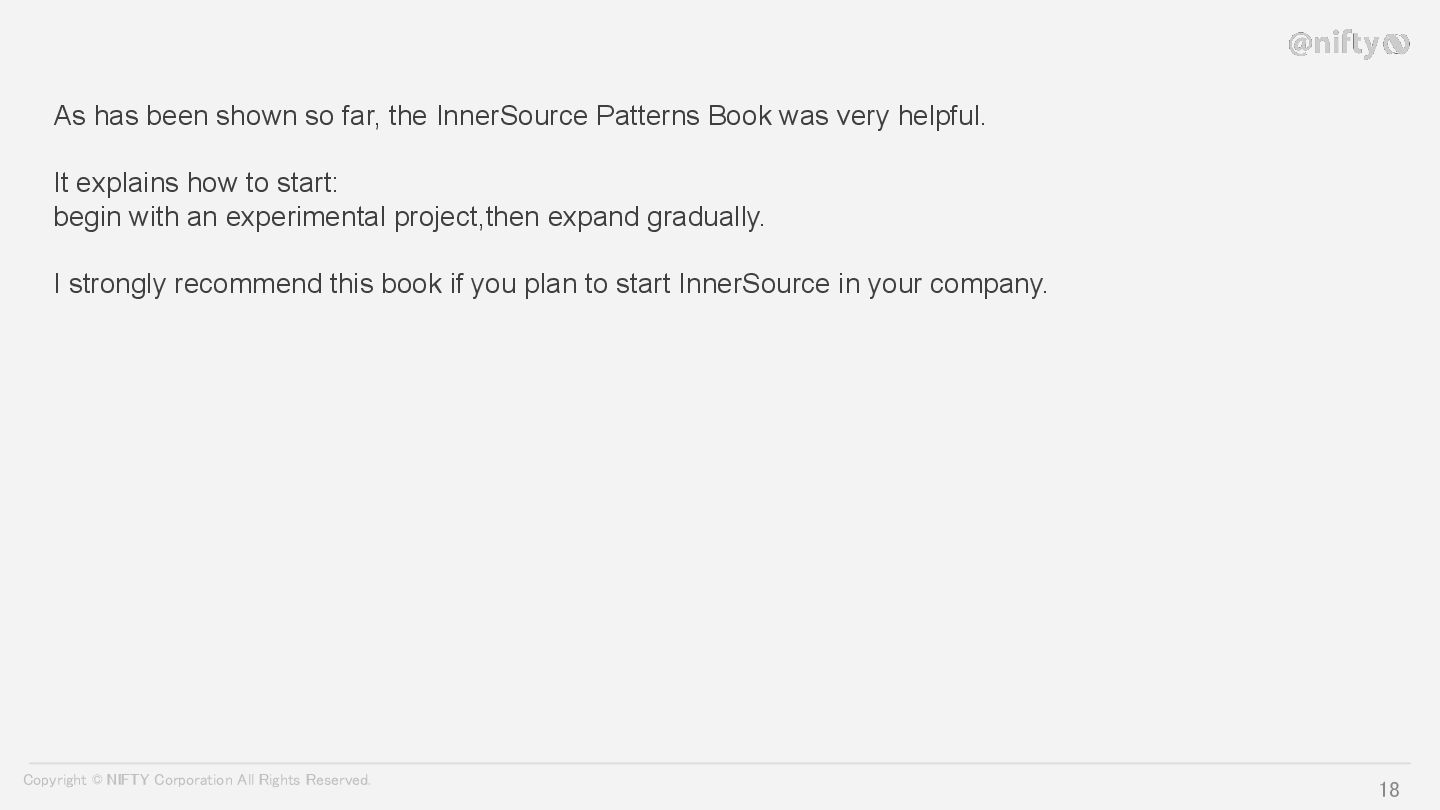1440x810 pixels.
Task: Click the word "Copyright" in the footer
Action: tap(55, 780)
